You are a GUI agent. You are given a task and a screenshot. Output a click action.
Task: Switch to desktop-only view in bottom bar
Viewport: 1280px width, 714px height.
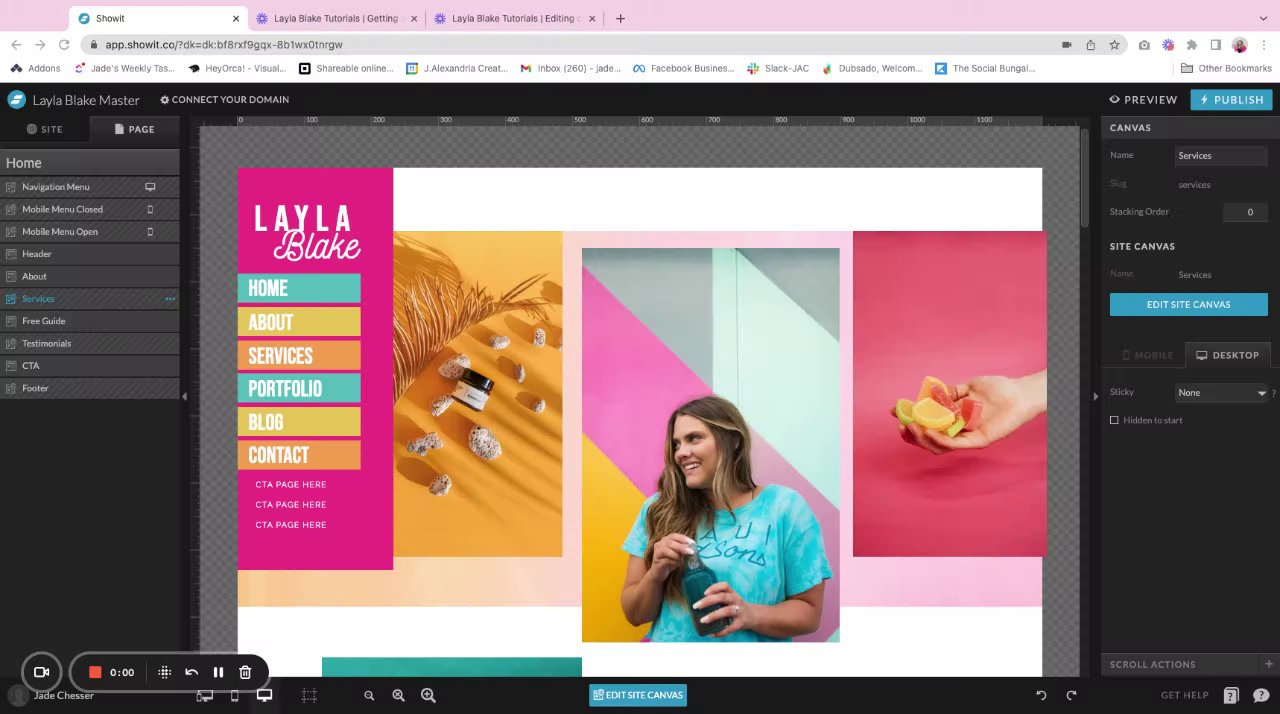pyautogui.click(x=264, y=695)
